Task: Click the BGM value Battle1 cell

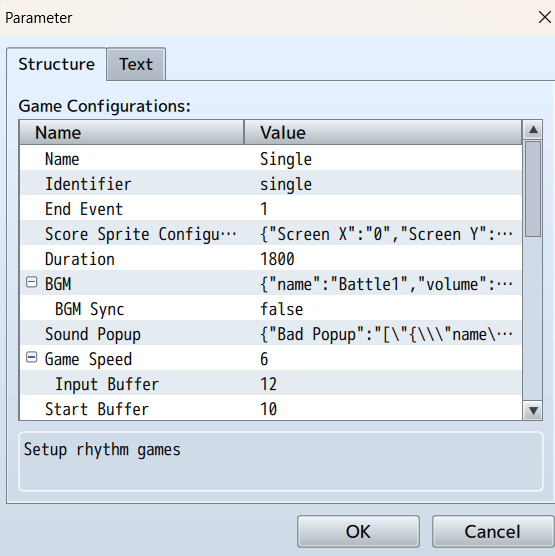Action: click(387, 284)
